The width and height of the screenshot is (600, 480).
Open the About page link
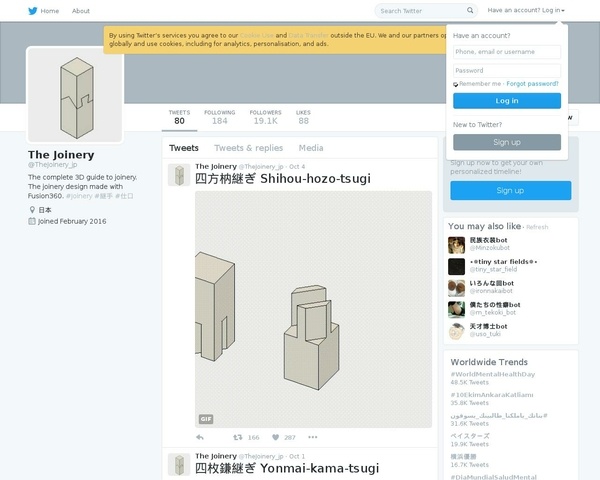pos(81,11)
